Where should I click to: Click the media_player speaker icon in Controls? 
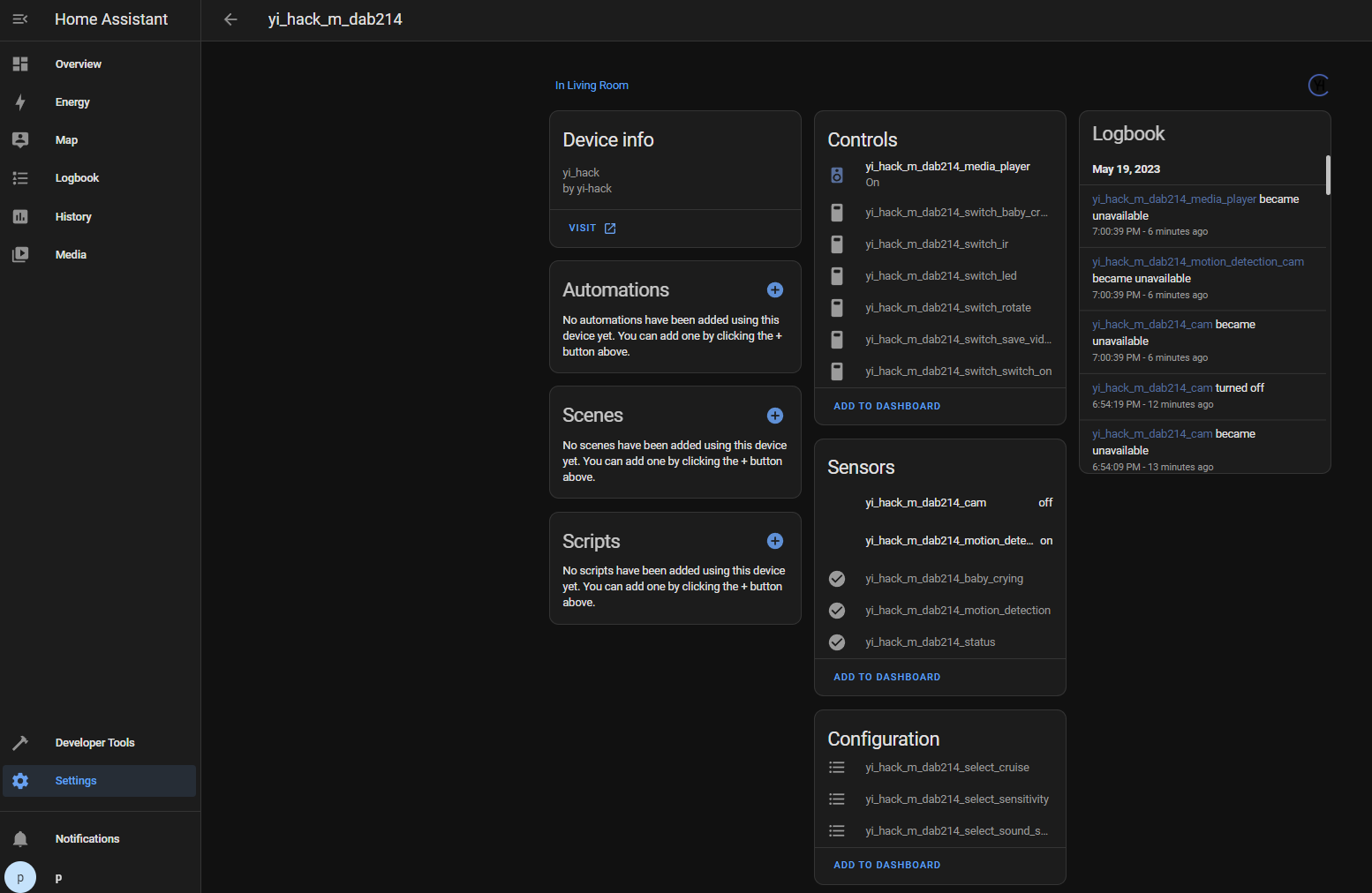(836, 174)
